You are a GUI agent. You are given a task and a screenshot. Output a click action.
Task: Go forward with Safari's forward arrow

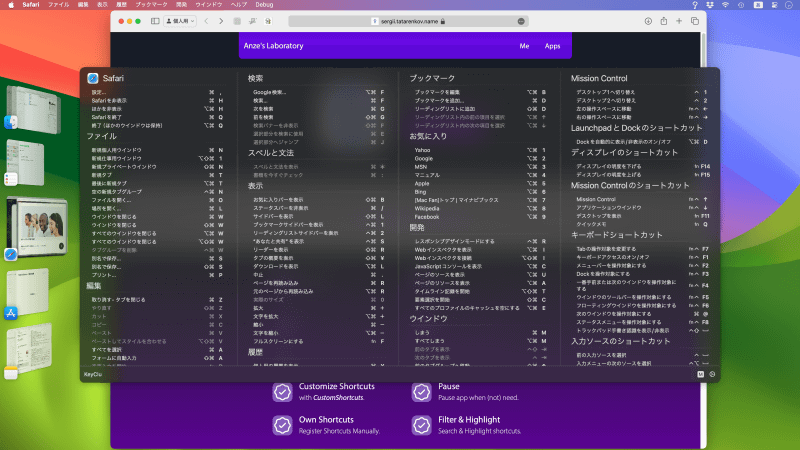(x=221, y=21)
